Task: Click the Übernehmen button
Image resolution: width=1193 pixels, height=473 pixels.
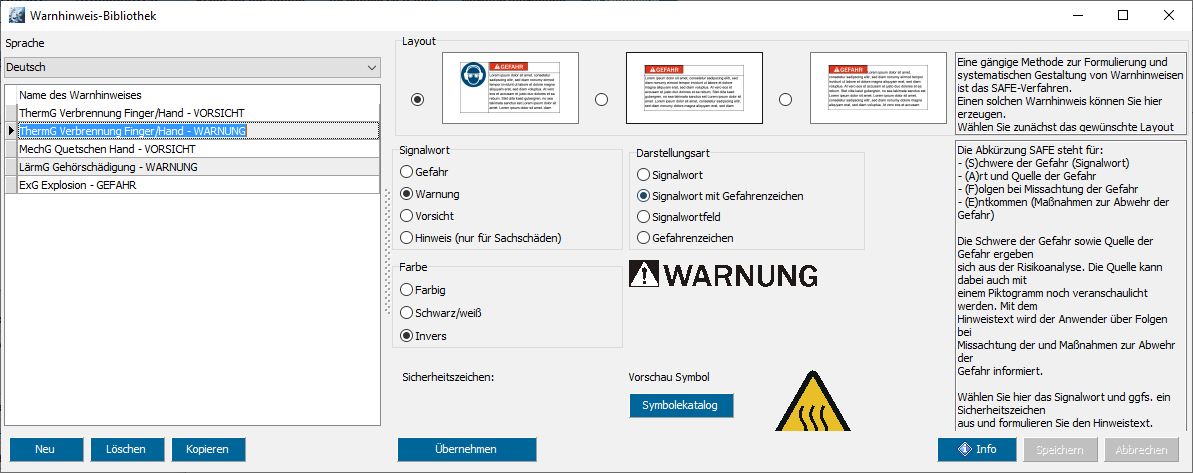Action: click(x=467, y=449)
